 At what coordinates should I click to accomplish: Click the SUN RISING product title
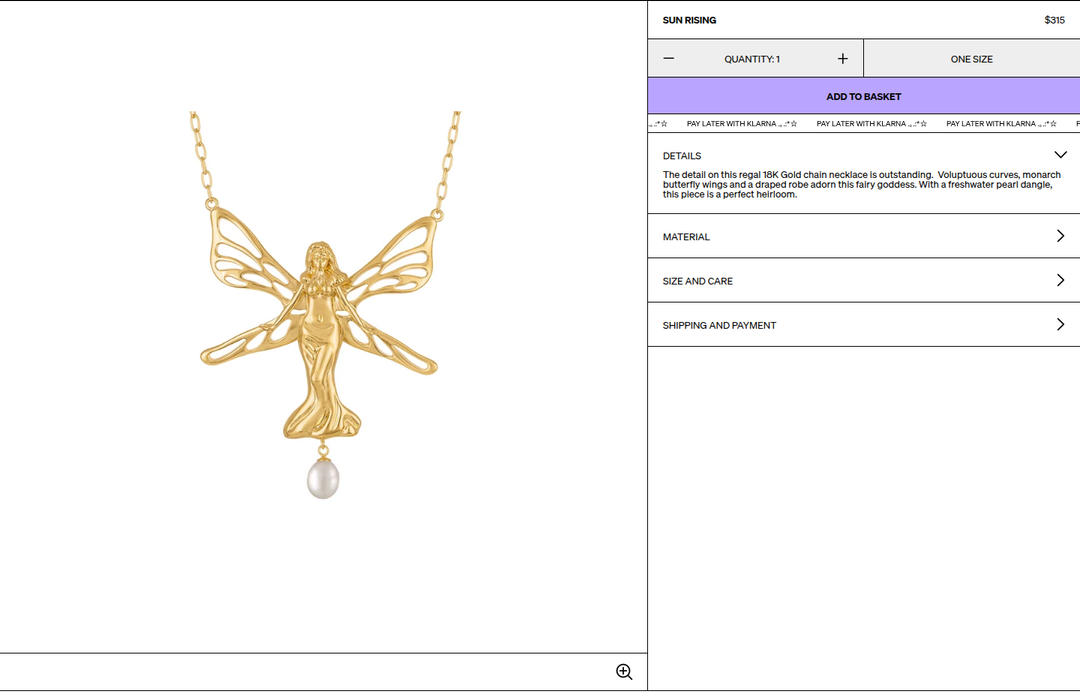click(x=689, y=20)
